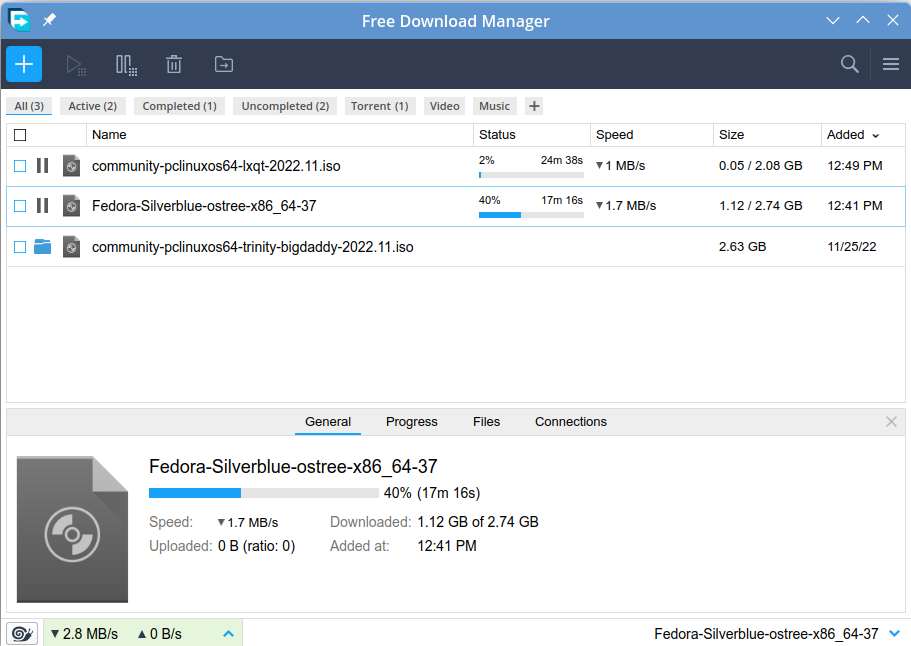911x646 pixels.
Task: Close the details panel
Action: [x=891, y=422]
